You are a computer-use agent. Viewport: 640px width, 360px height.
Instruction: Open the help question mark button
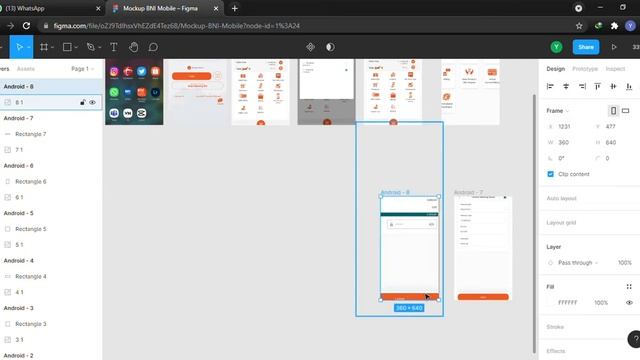(635, 339)
